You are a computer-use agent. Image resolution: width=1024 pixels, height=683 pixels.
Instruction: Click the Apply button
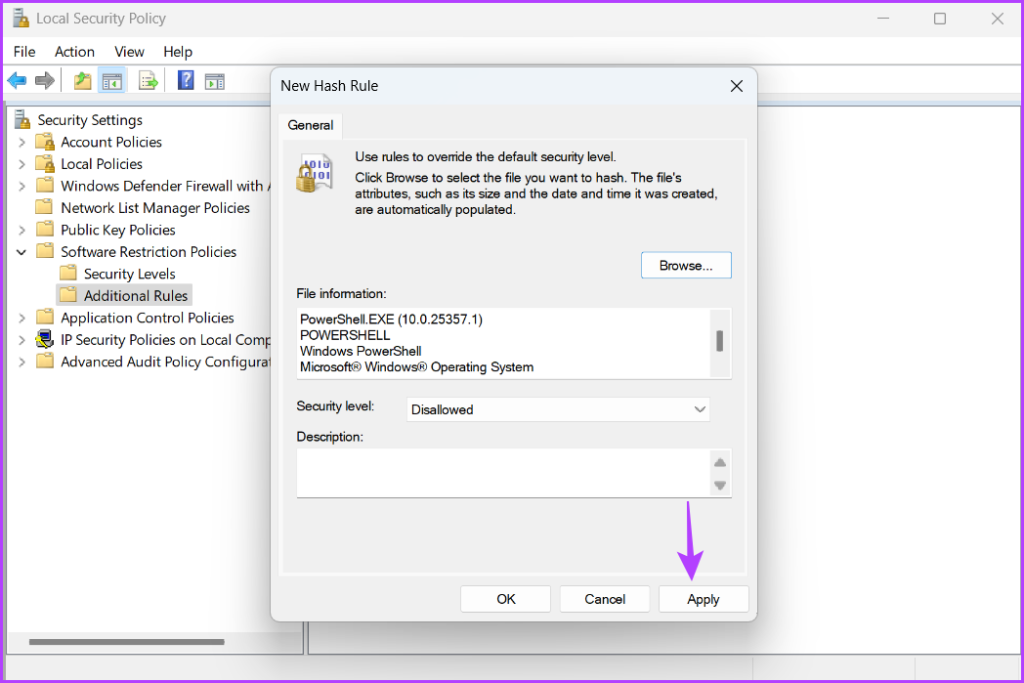click(x=703, y=599)
